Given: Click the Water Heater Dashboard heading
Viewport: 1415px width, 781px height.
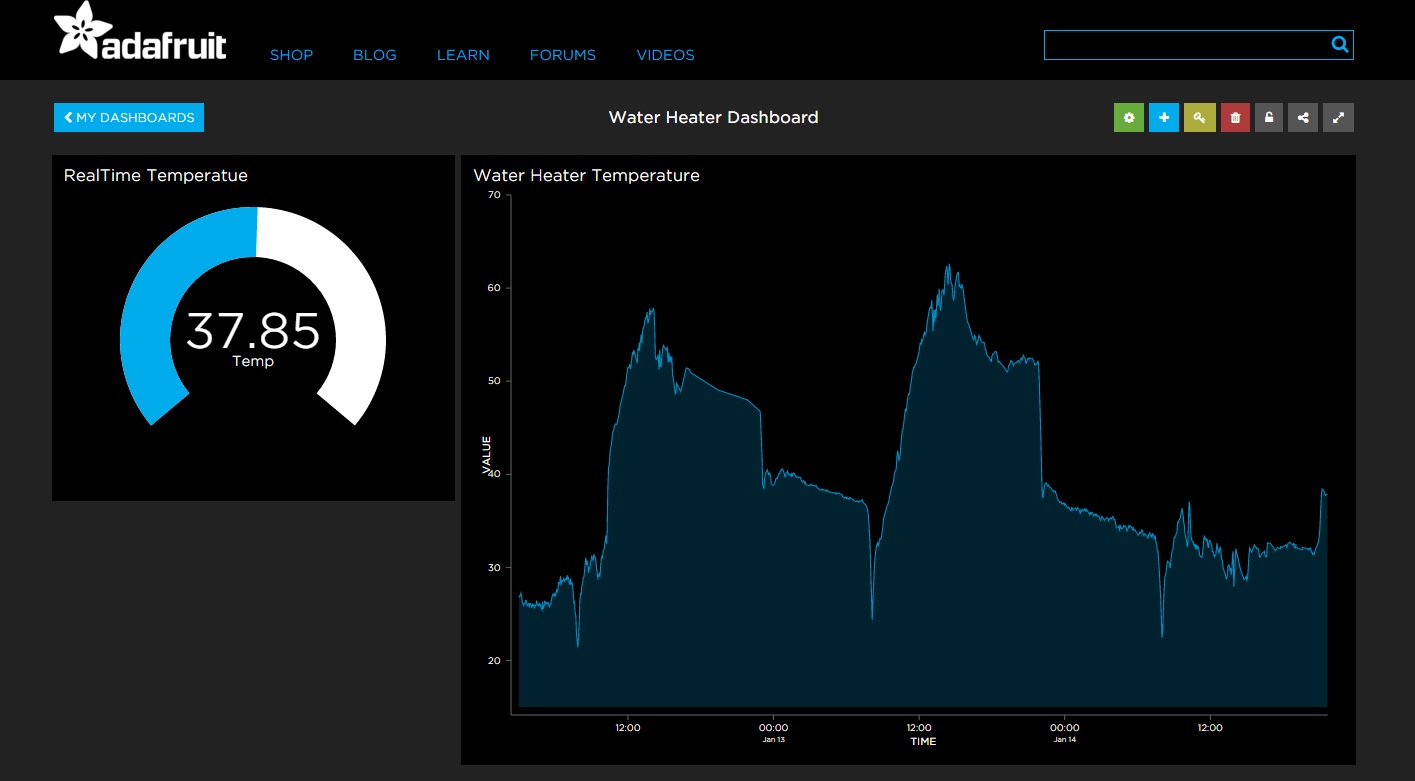Looking at the screenshot, I should pos(713,117).
